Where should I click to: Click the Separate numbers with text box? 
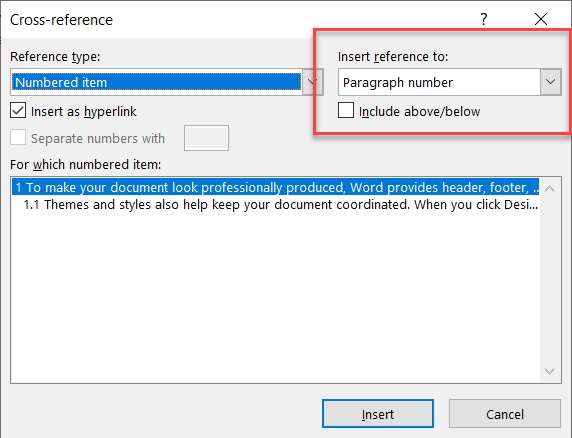point(206,138)
